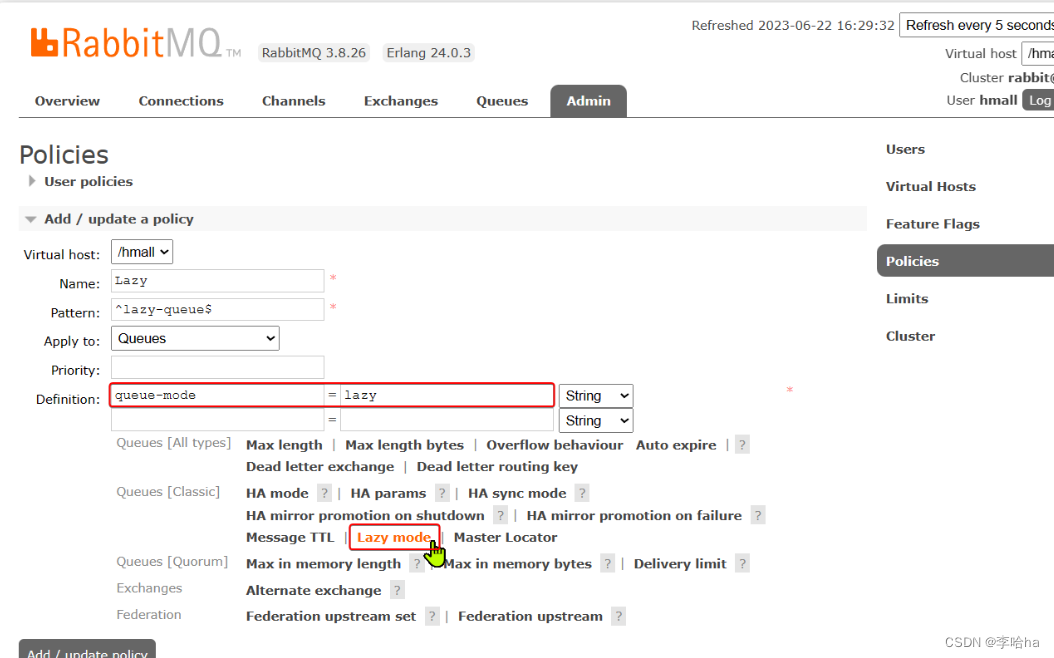Open String type dropdown for empty definition row
1054x658 pixels.
(x=596, y=421)
